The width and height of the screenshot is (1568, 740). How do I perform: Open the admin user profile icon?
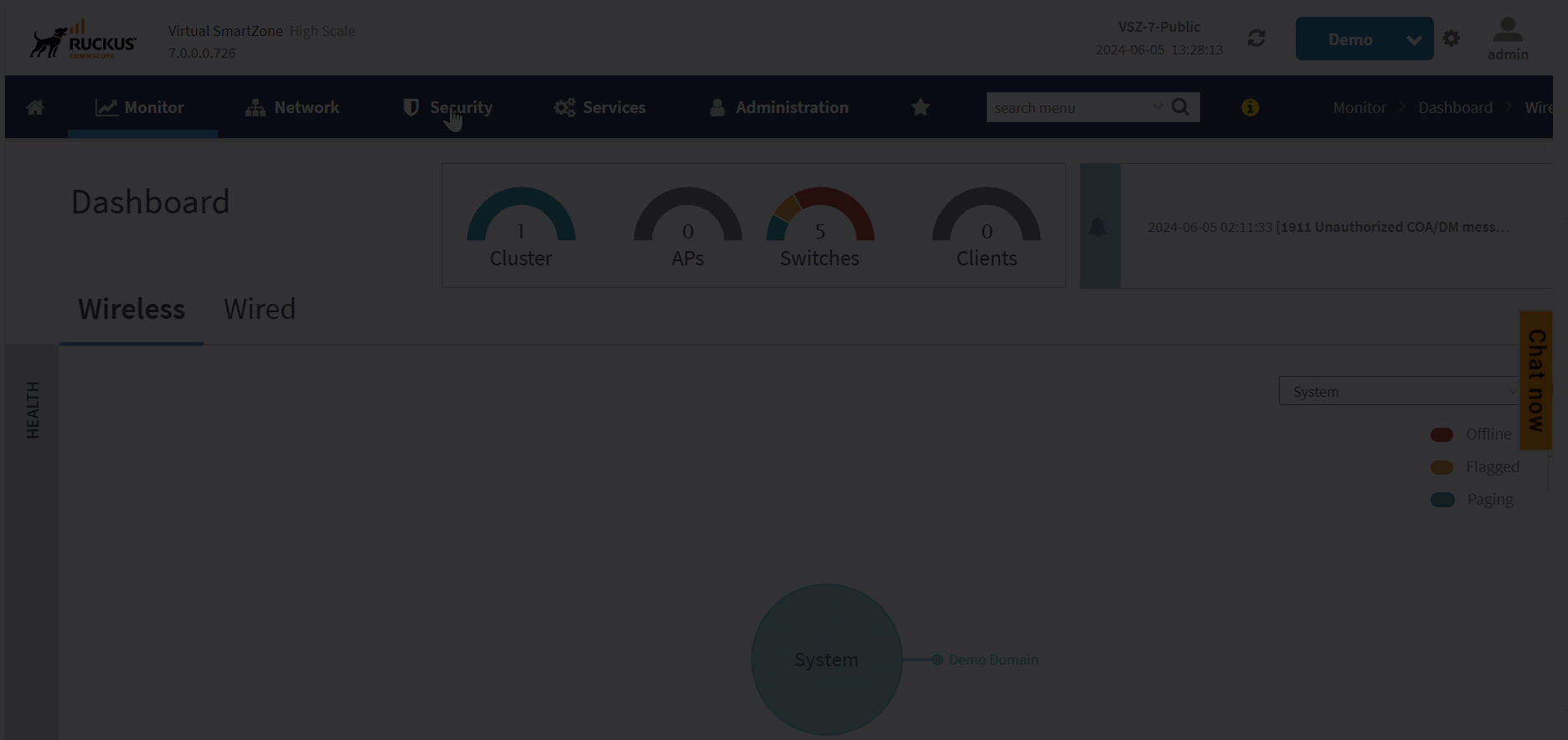[x=1508, y=39]
